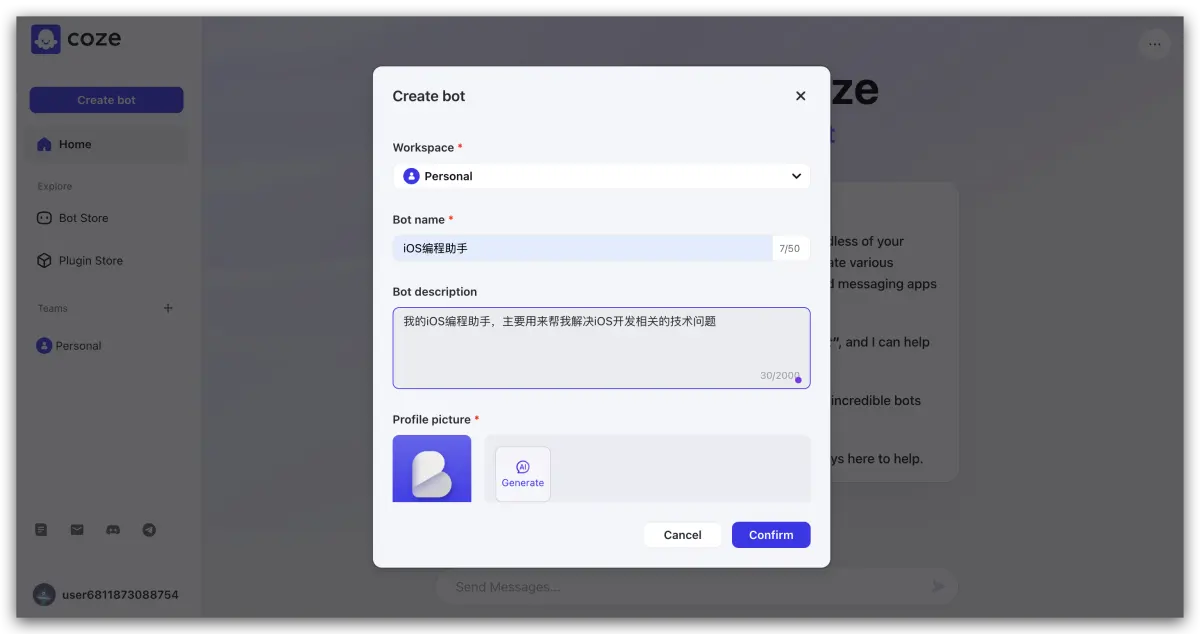Cancel bot creation

[x=682, y=535]
